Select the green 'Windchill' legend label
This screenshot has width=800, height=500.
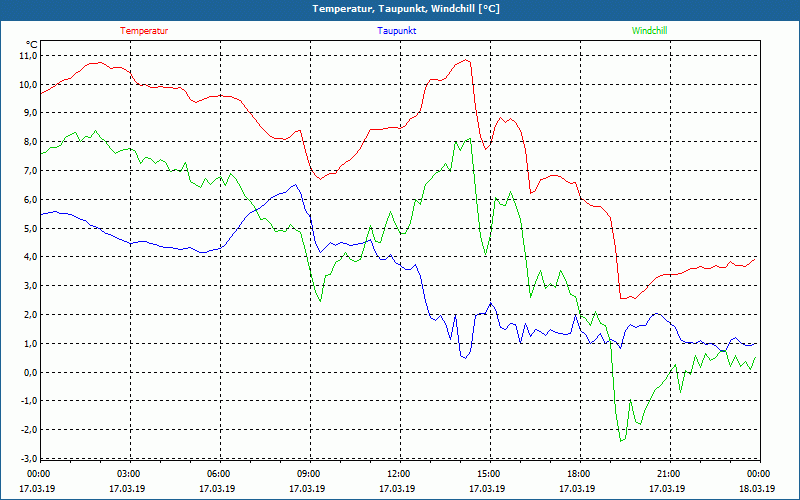coord(649,31)
